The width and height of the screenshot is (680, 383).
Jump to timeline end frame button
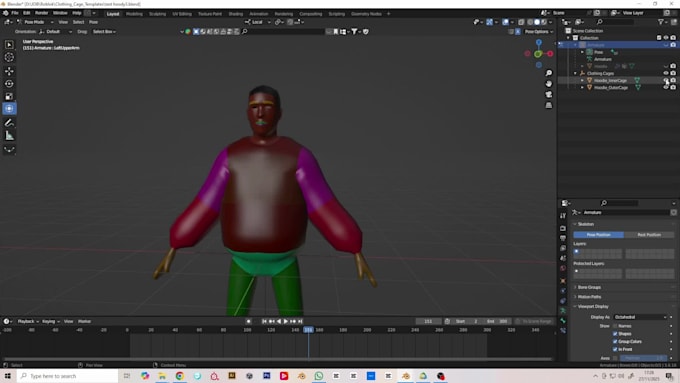coord(300,321)
